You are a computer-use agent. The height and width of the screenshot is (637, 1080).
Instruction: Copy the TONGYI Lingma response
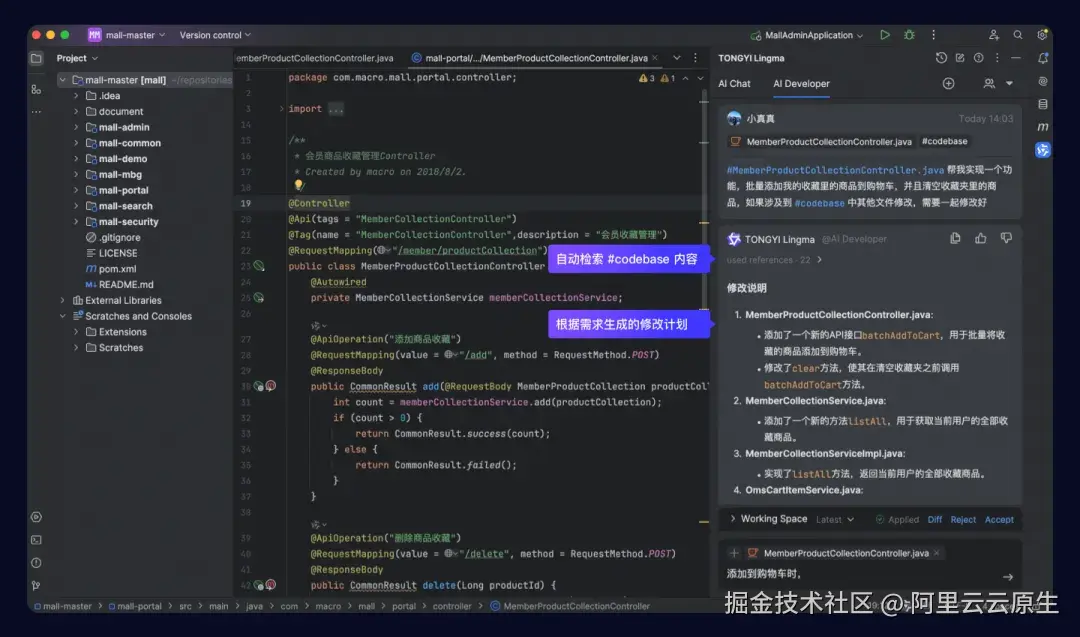(x=955, y=238)
